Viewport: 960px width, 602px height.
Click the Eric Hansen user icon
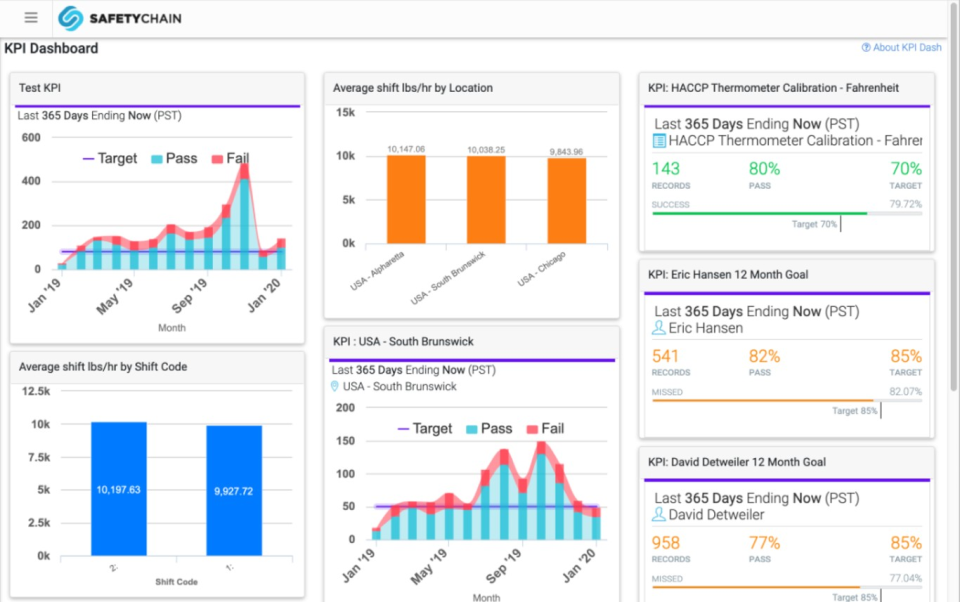click(x=659, y=328)
